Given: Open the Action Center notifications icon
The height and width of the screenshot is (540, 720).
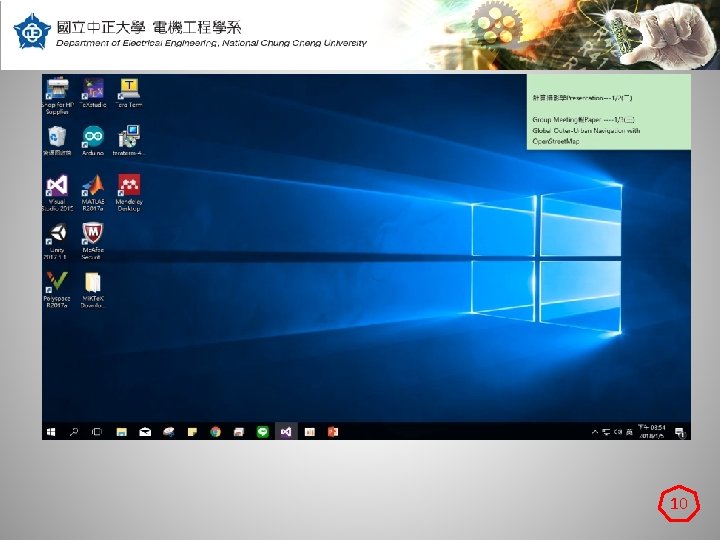Looking at the screenshot, I should pos(680,432).
